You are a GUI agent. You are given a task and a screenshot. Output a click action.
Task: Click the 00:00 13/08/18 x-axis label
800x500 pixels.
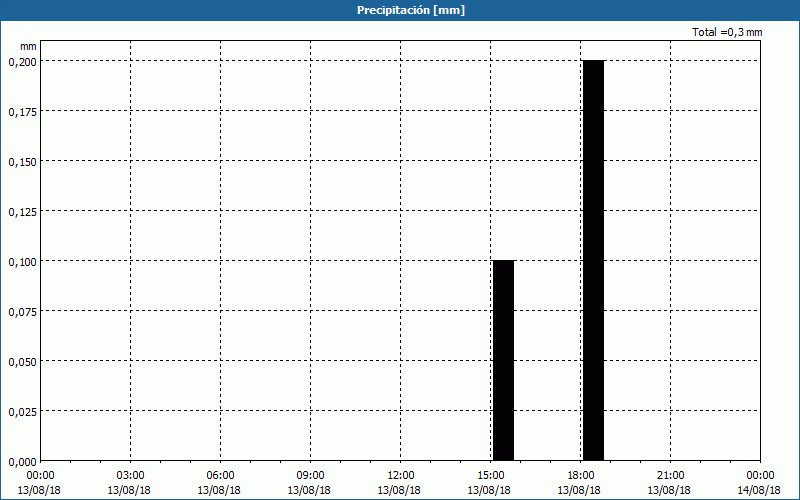(x=39, y=483)
